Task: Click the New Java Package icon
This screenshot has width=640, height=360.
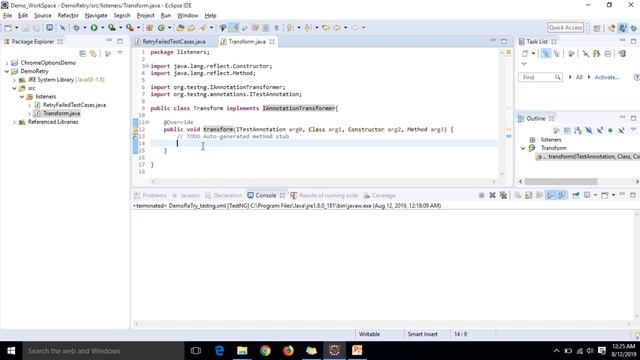Action: point(149,28)
